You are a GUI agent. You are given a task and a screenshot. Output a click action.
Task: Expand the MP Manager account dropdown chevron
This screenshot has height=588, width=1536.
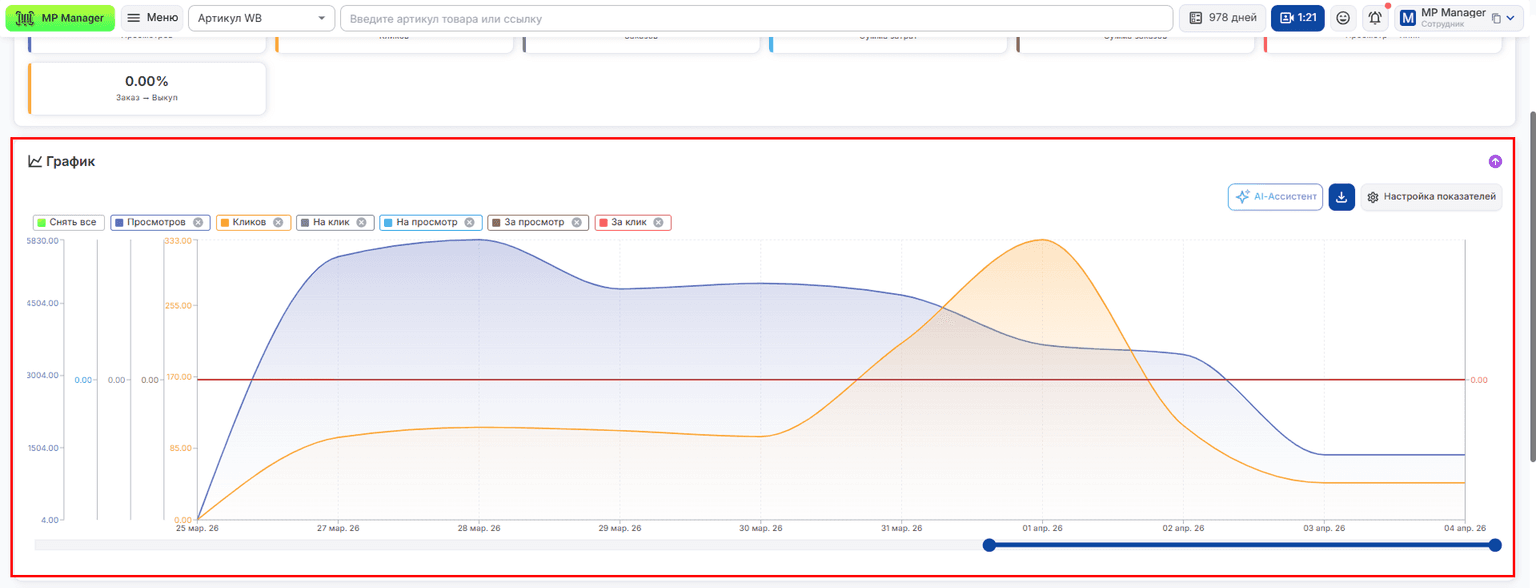tap(1511, 18)
